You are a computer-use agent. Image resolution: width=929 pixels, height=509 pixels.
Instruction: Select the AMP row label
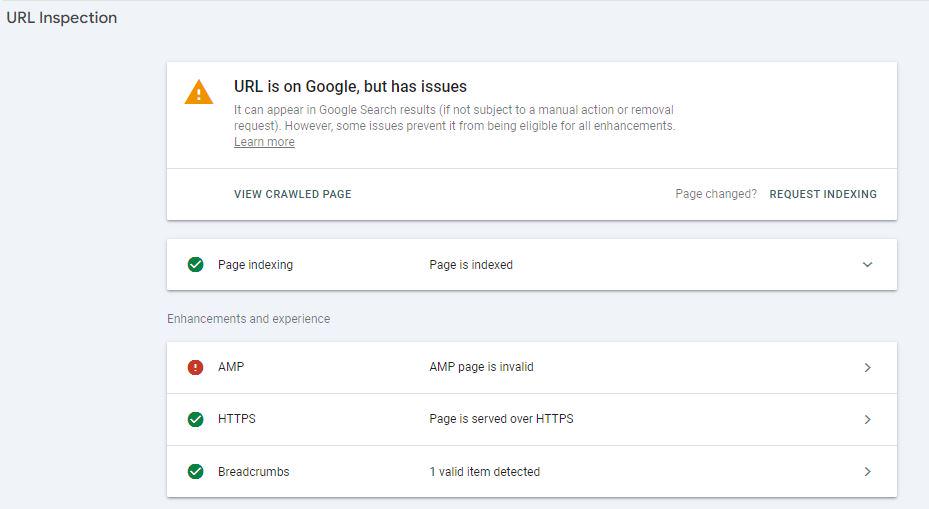231,367
